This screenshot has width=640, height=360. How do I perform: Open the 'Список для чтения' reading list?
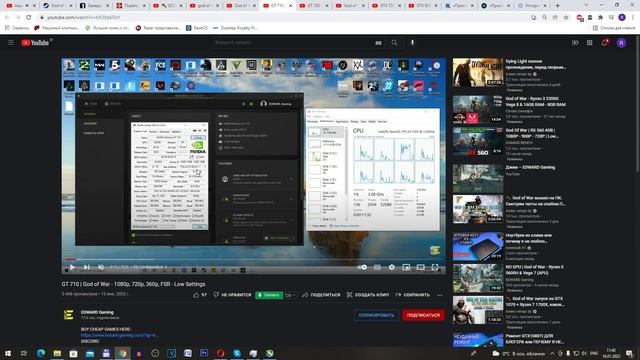pos(614,28)
